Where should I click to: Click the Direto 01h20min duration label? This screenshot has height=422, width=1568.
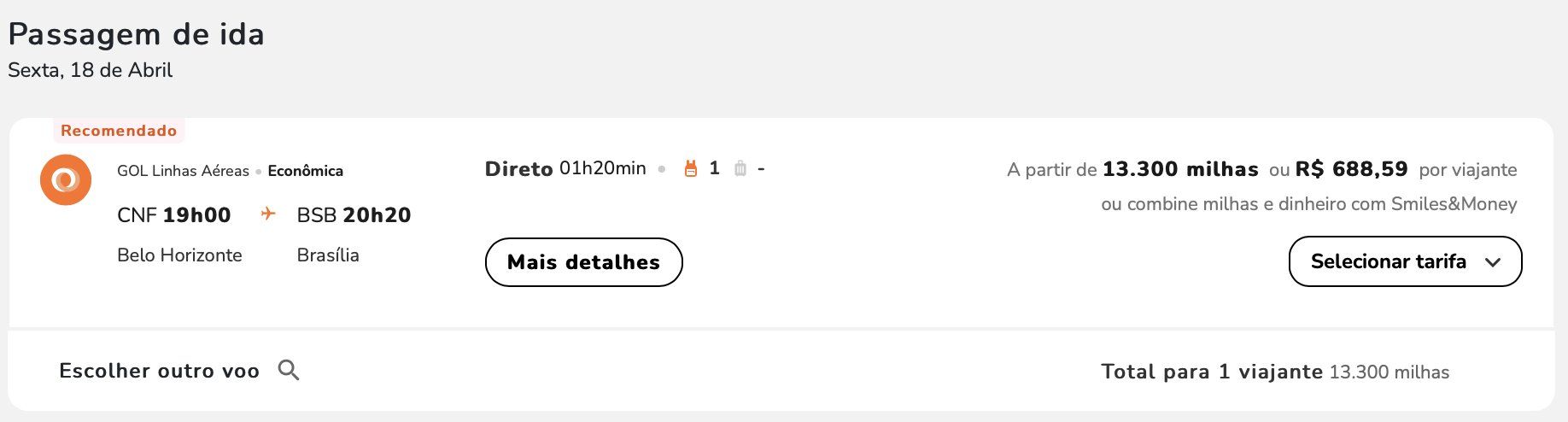[x=565, y=168]
